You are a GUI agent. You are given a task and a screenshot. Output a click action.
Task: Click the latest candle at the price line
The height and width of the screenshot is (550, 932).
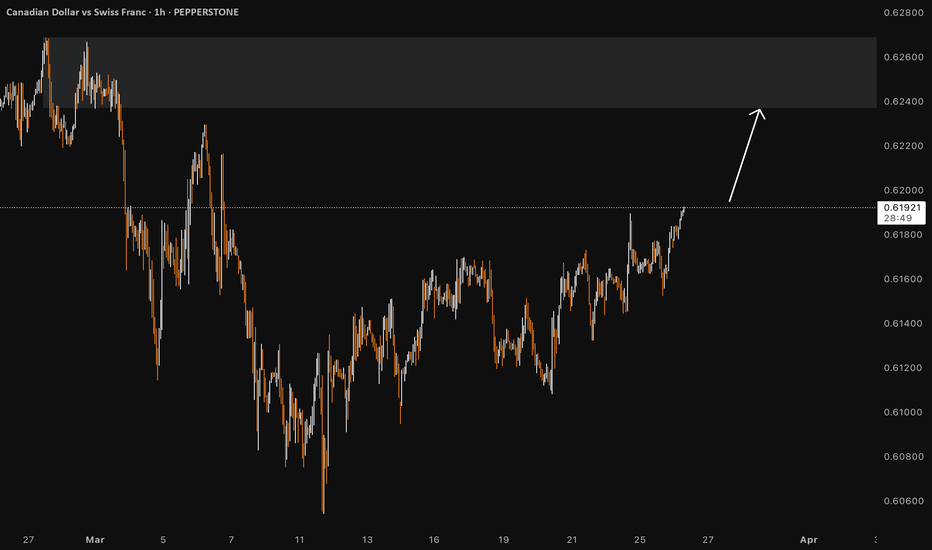pyautogui.click(x=684, y=210)
